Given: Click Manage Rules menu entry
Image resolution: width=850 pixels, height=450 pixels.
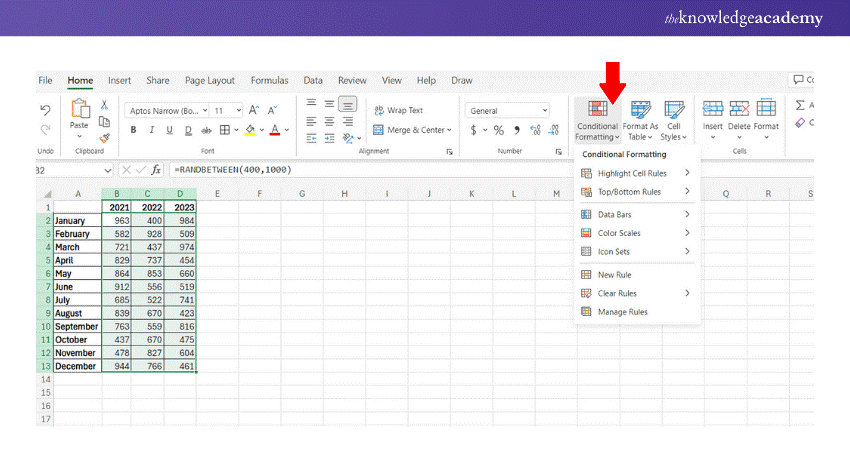Looking at the screenshot, I should (622, 312).
